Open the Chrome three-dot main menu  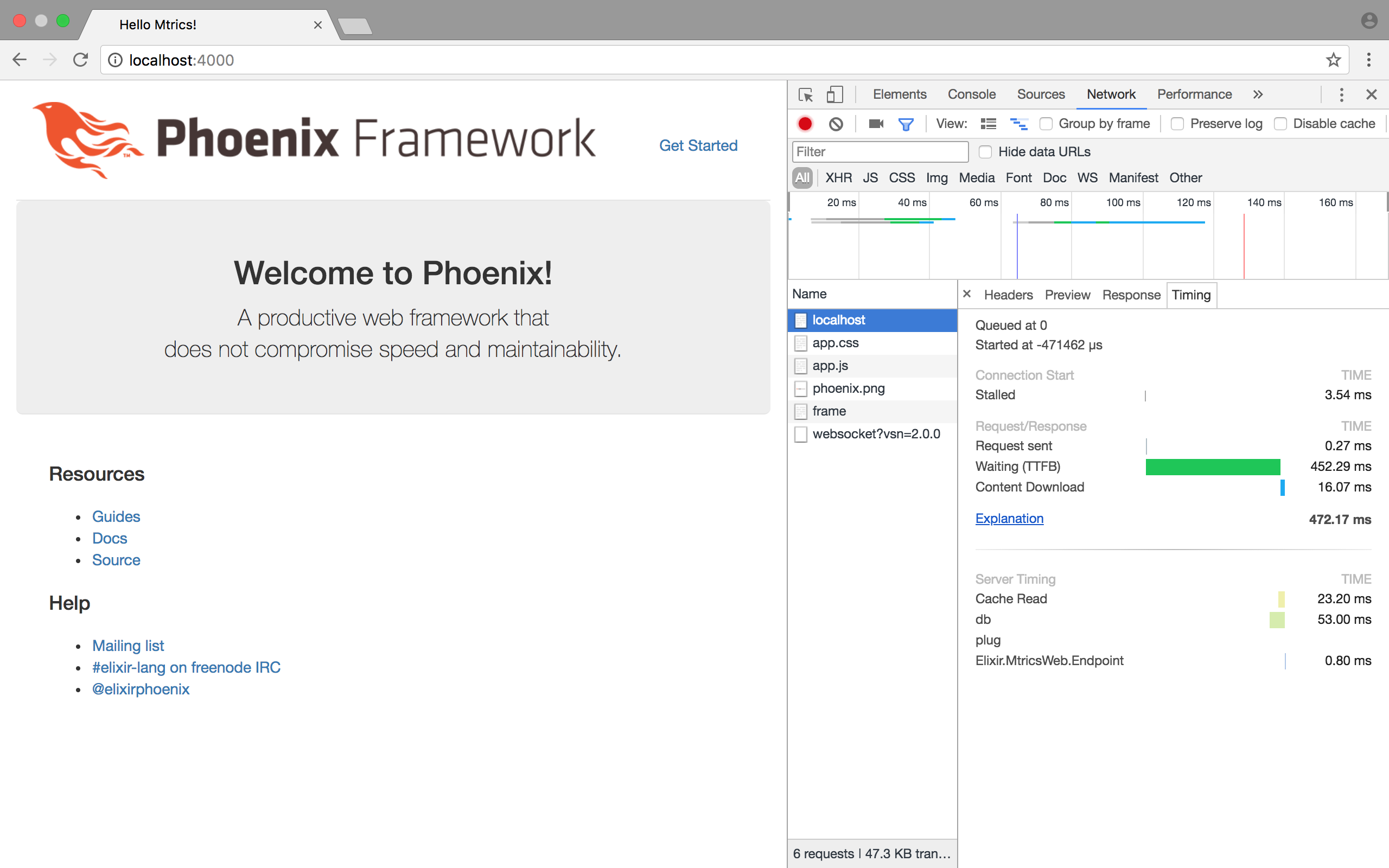1368,60
